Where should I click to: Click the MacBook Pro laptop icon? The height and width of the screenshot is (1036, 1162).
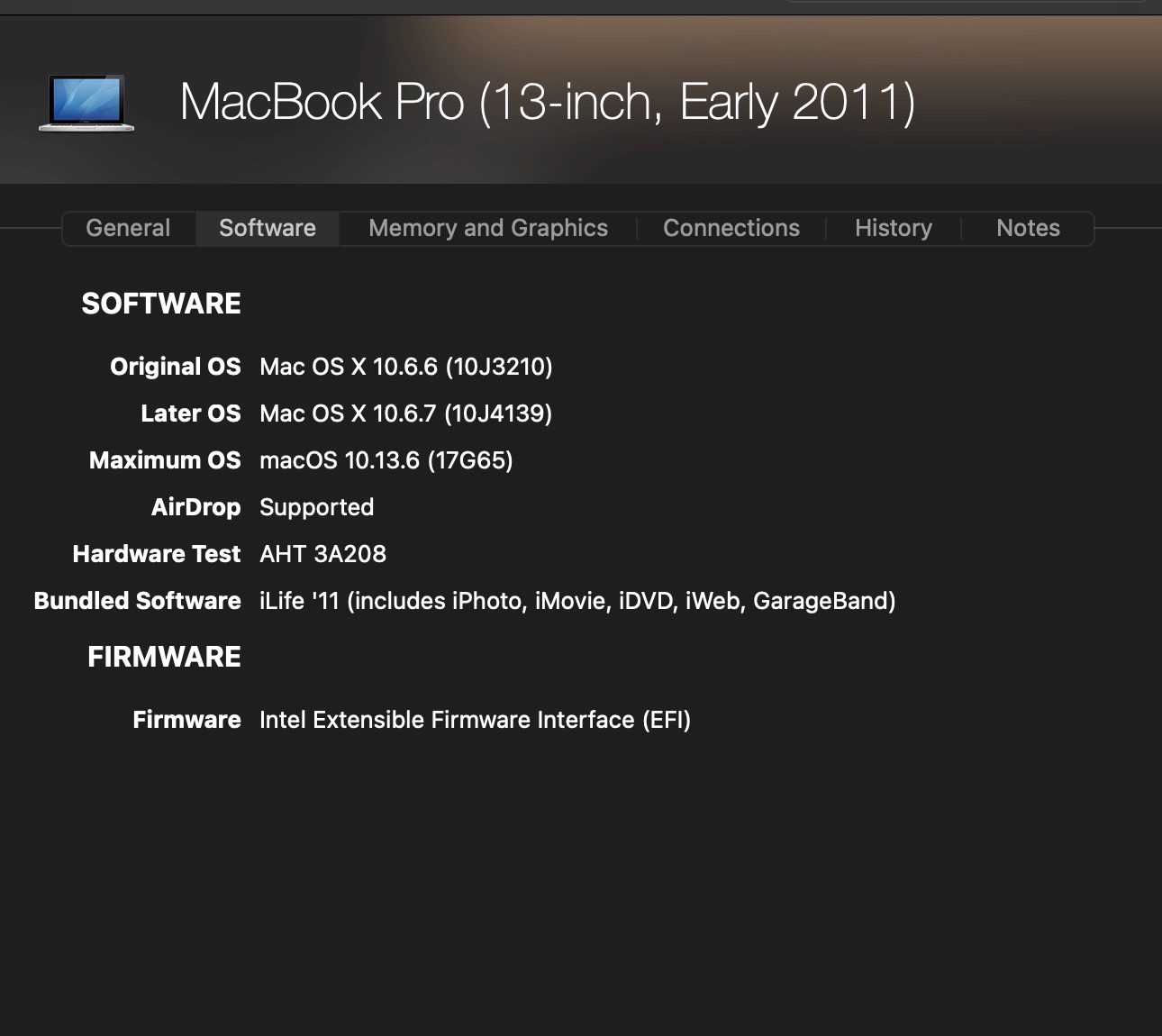point(86,103)
